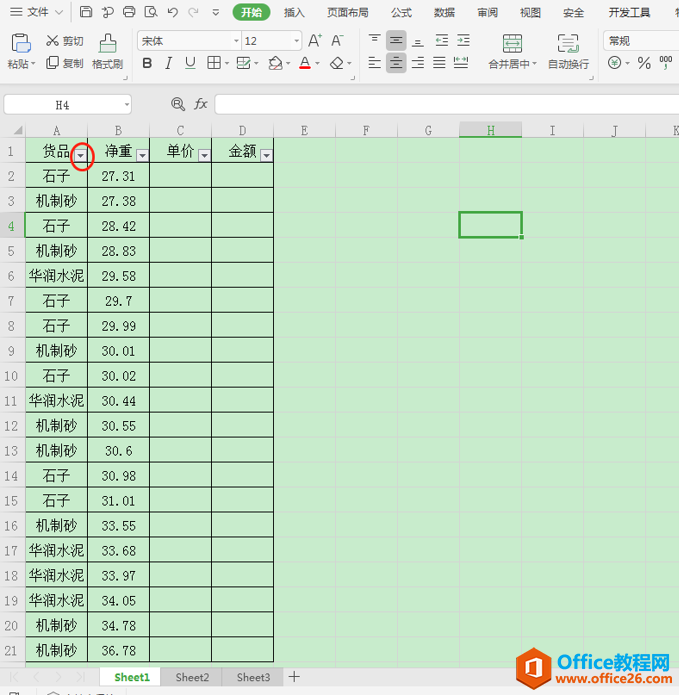Image resolution: width=679 pixels, height=696 pixels.
Task: Increase font size with large A icon
Action: [x=315, y=41]
